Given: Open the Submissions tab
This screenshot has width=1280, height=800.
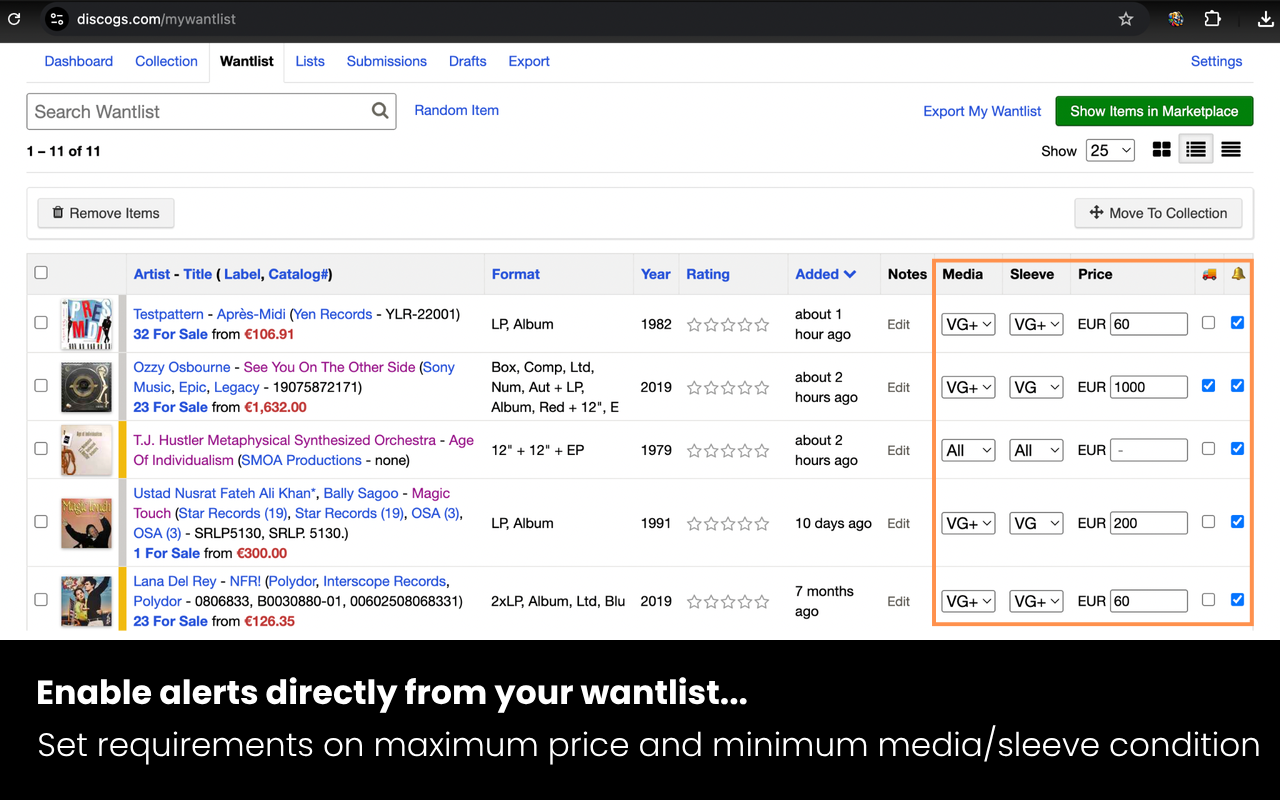Looking at the screenshot, I should click(x=387, y=61).
